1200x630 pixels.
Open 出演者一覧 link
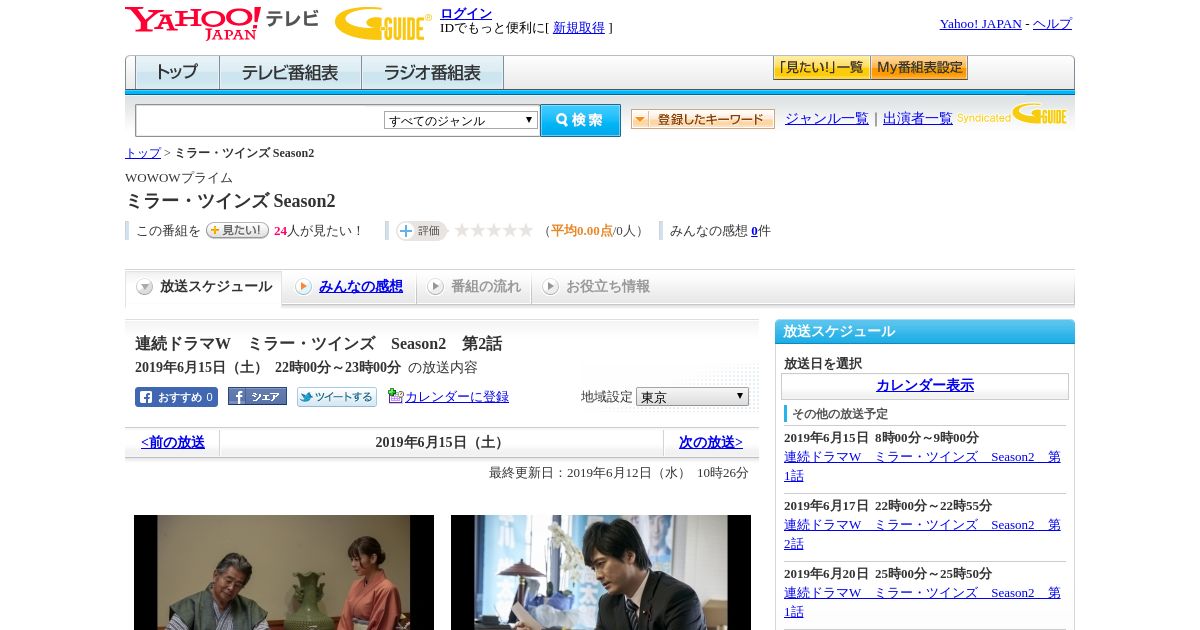pos(918,119)
